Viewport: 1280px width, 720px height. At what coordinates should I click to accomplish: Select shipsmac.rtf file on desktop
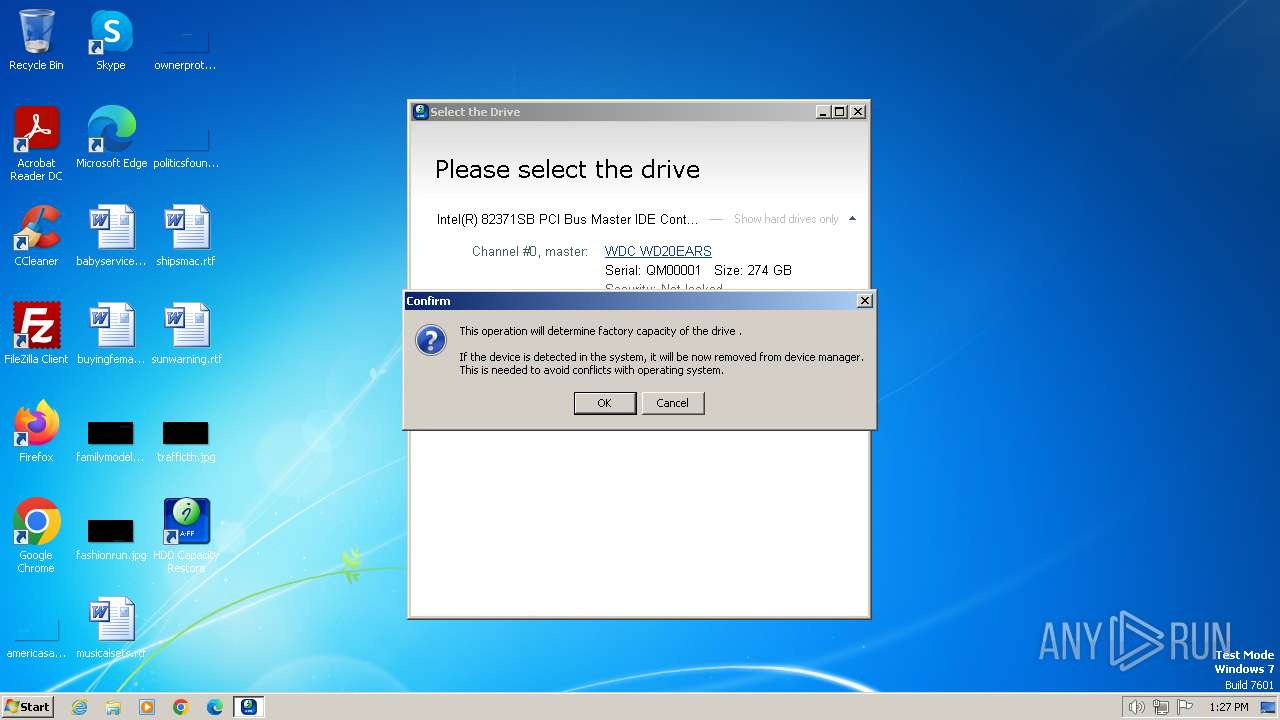pyautogui.click(x=186, y=236)
